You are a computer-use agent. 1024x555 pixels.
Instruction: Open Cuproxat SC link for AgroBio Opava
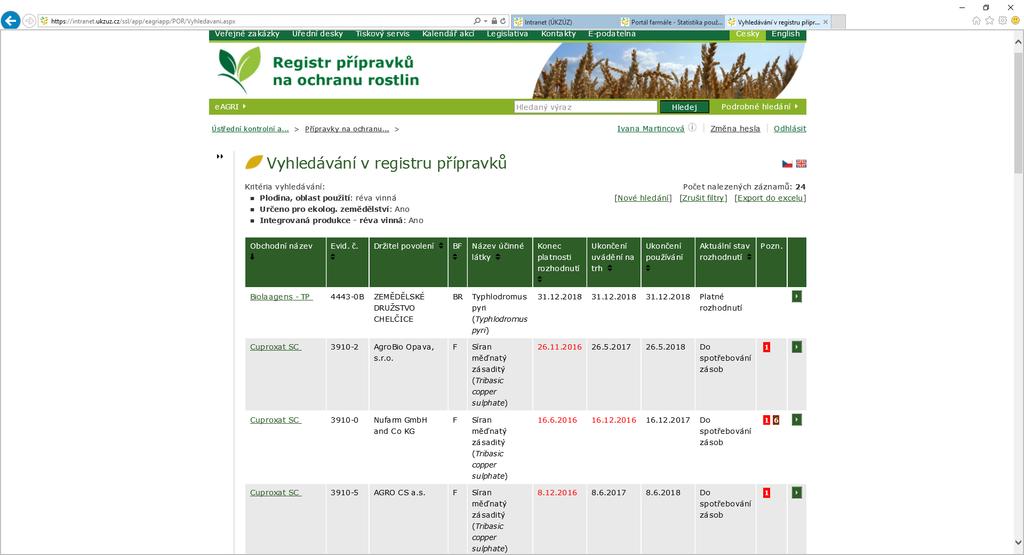coord(275,347)
